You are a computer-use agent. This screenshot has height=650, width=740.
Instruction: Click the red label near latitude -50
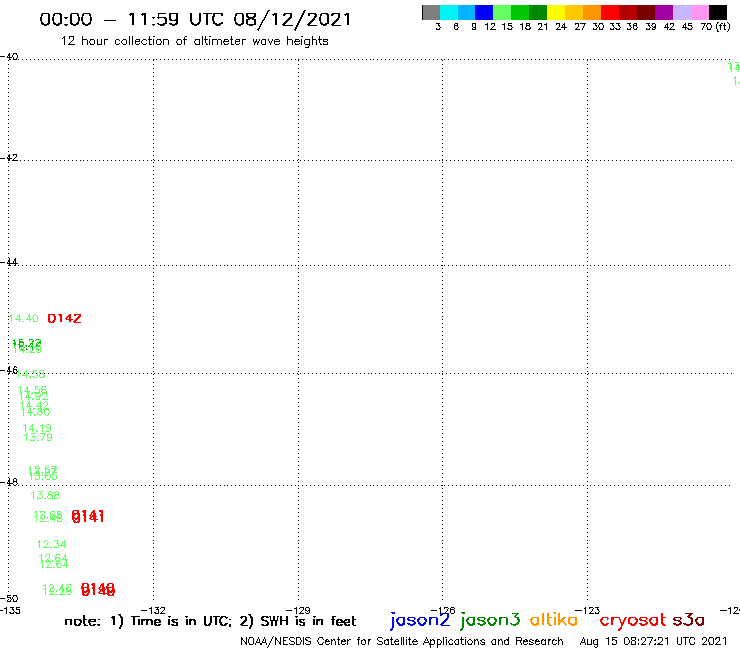(98, 590)
